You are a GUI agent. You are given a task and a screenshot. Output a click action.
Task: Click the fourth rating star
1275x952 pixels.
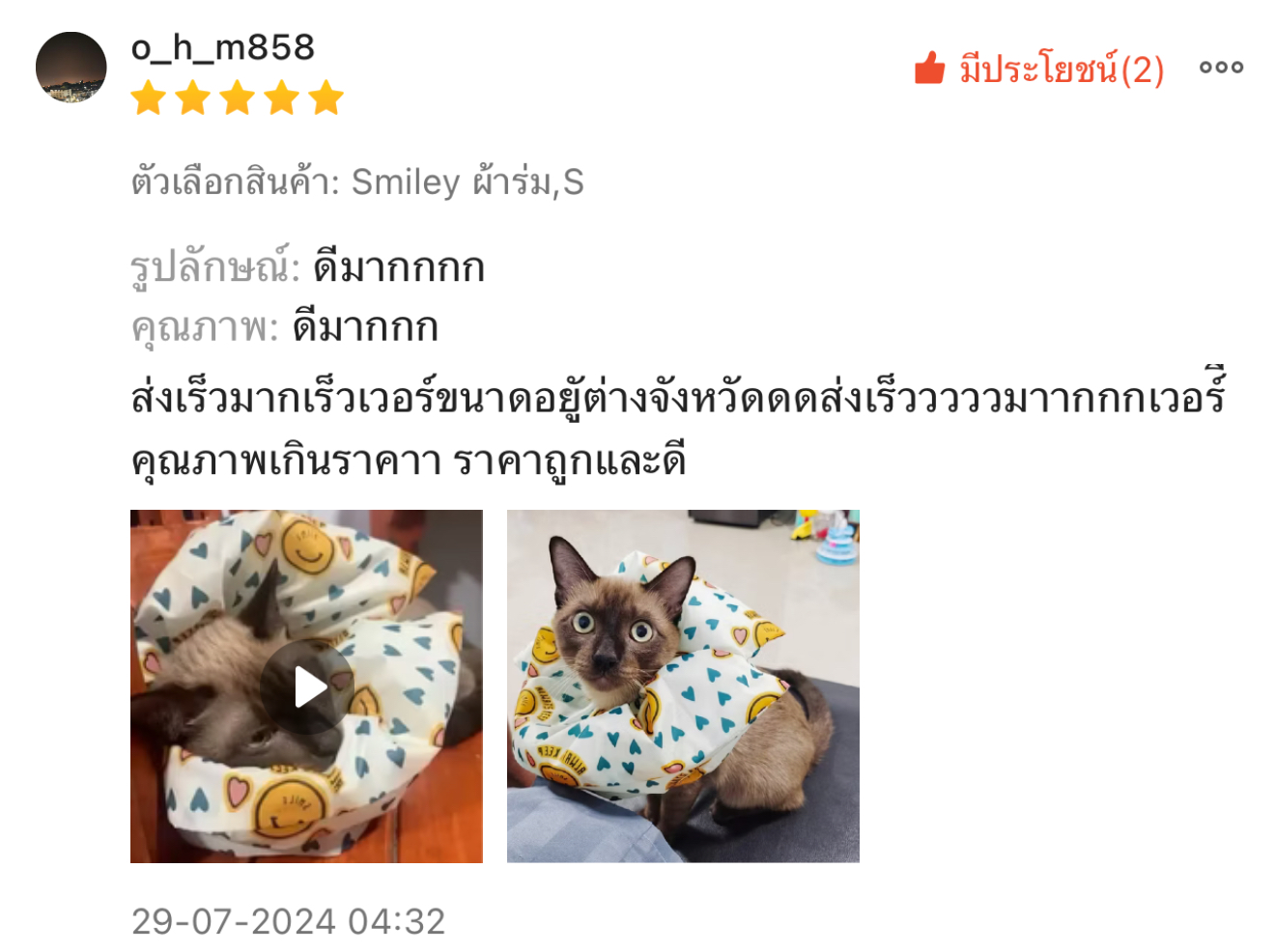tap(282, 98)
